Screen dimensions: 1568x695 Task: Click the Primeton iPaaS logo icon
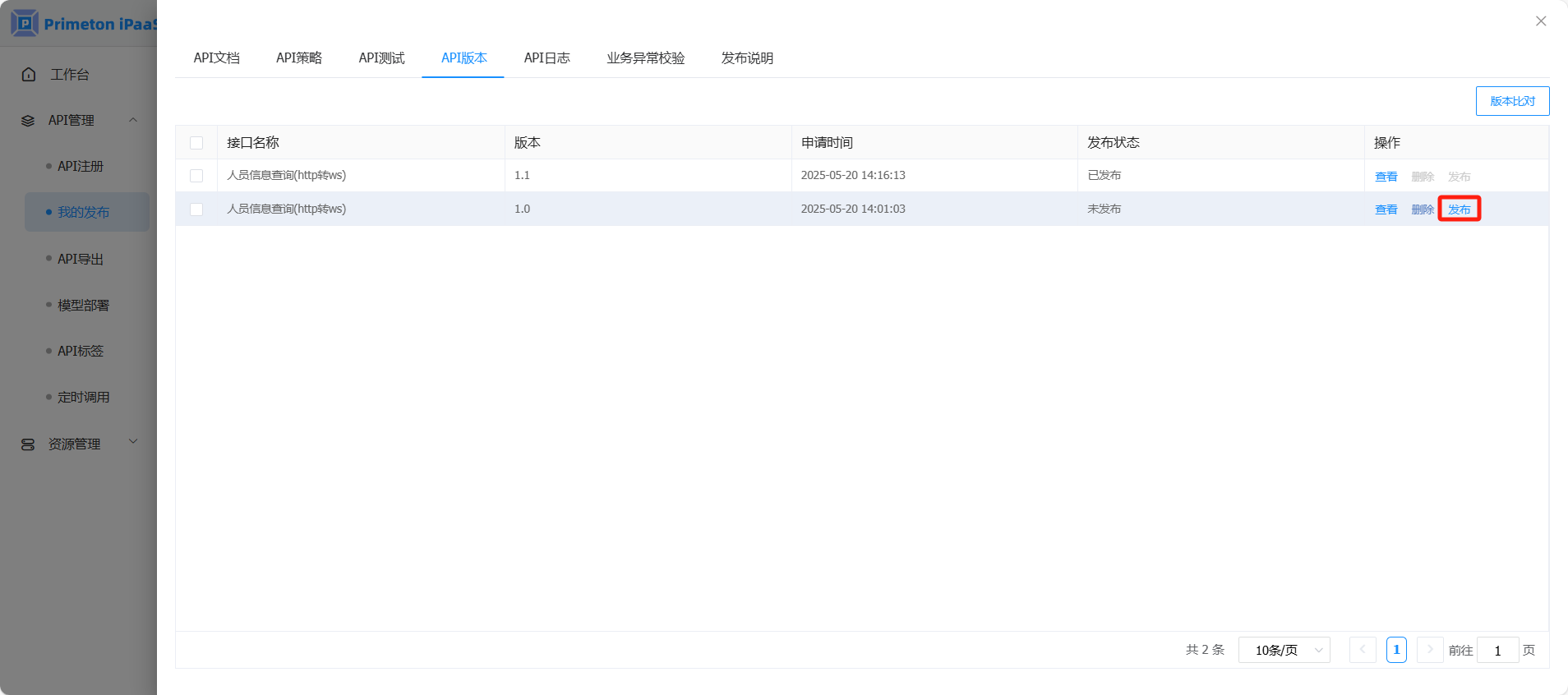tap(25, 23)
